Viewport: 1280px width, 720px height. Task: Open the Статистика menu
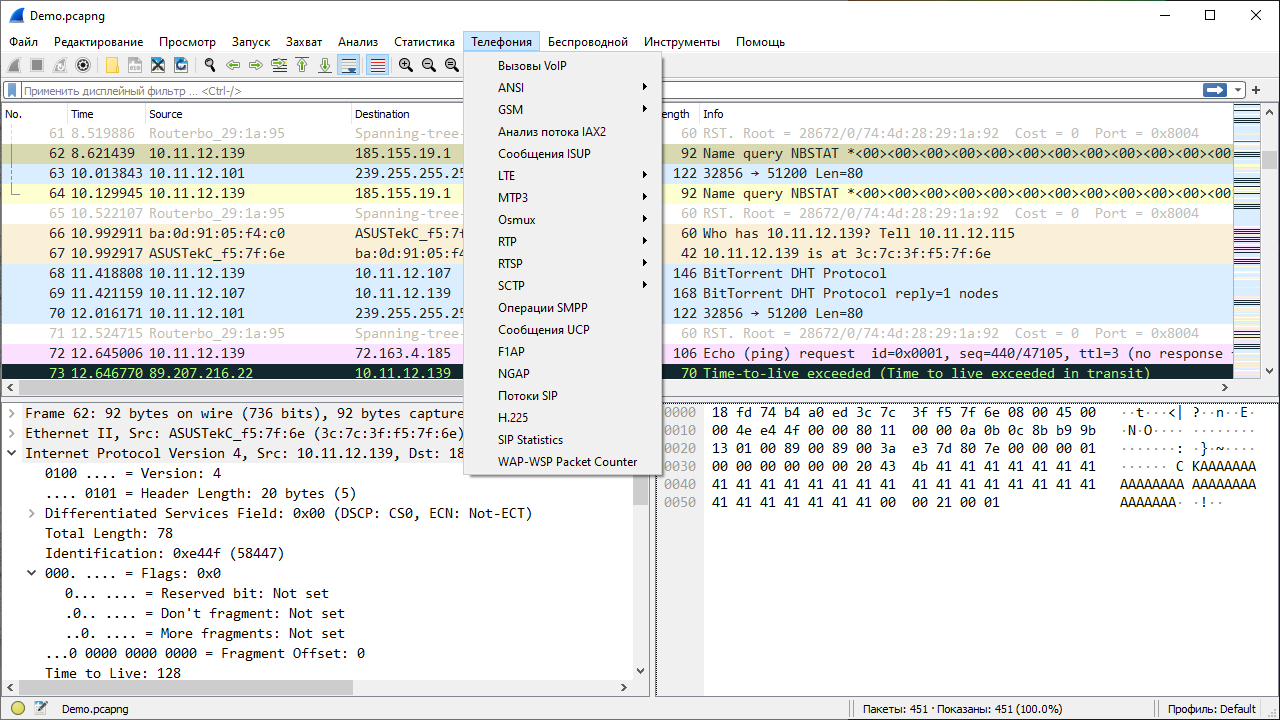(x=424, y=42)
